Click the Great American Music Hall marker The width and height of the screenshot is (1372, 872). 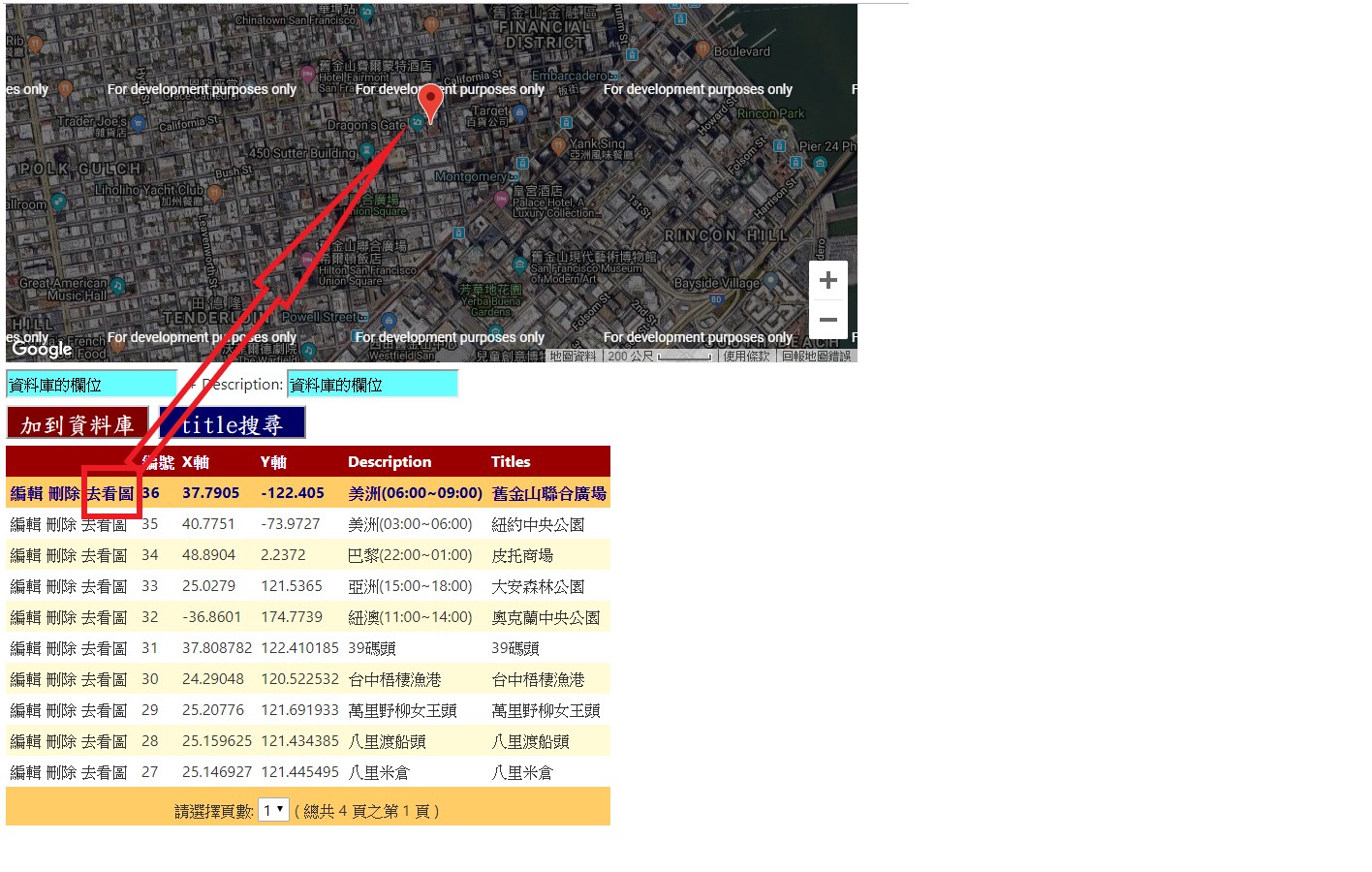(117, 285)
